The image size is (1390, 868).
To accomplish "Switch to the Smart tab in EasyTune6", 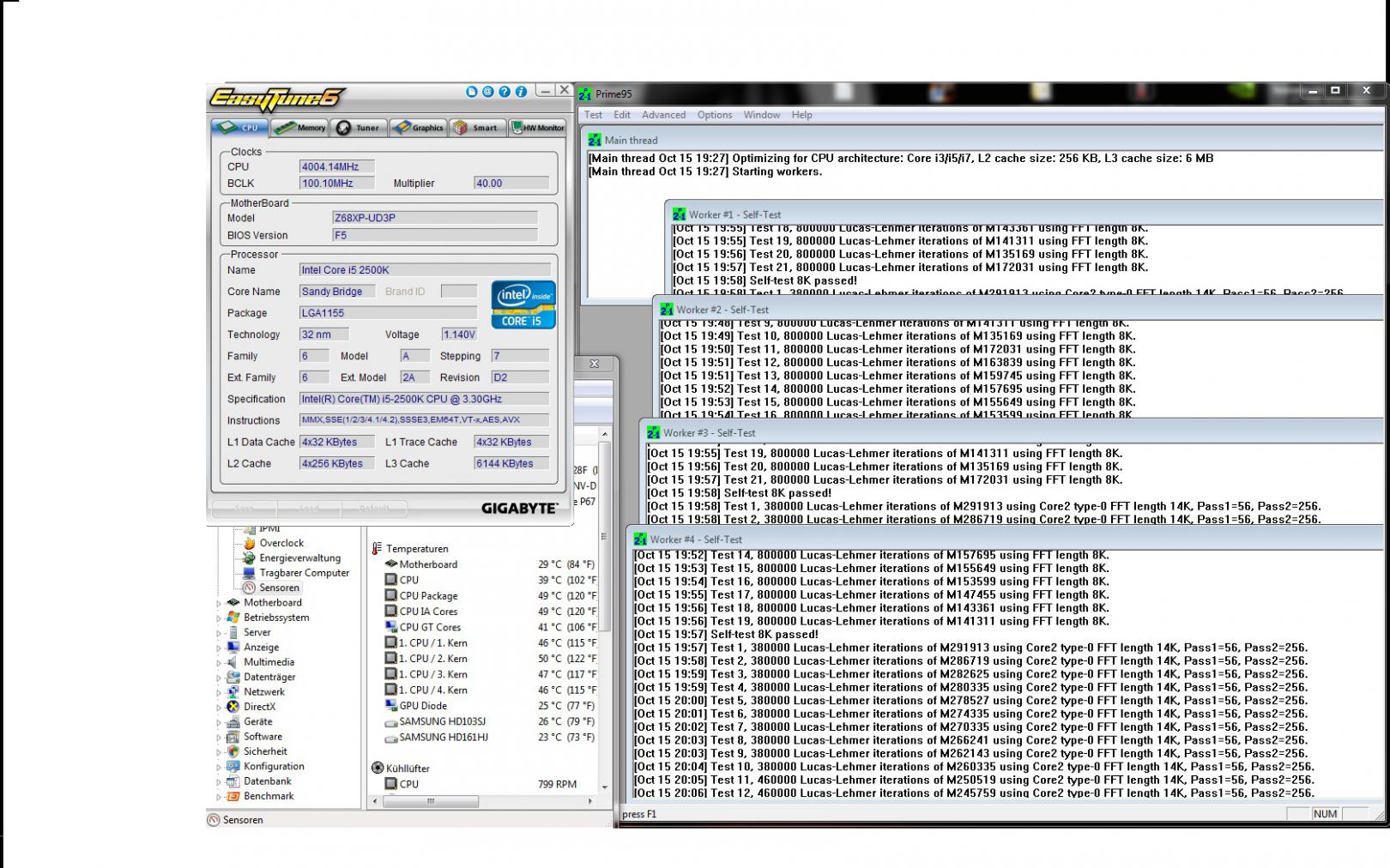I will pyautogui.click(x=477, y=128).
